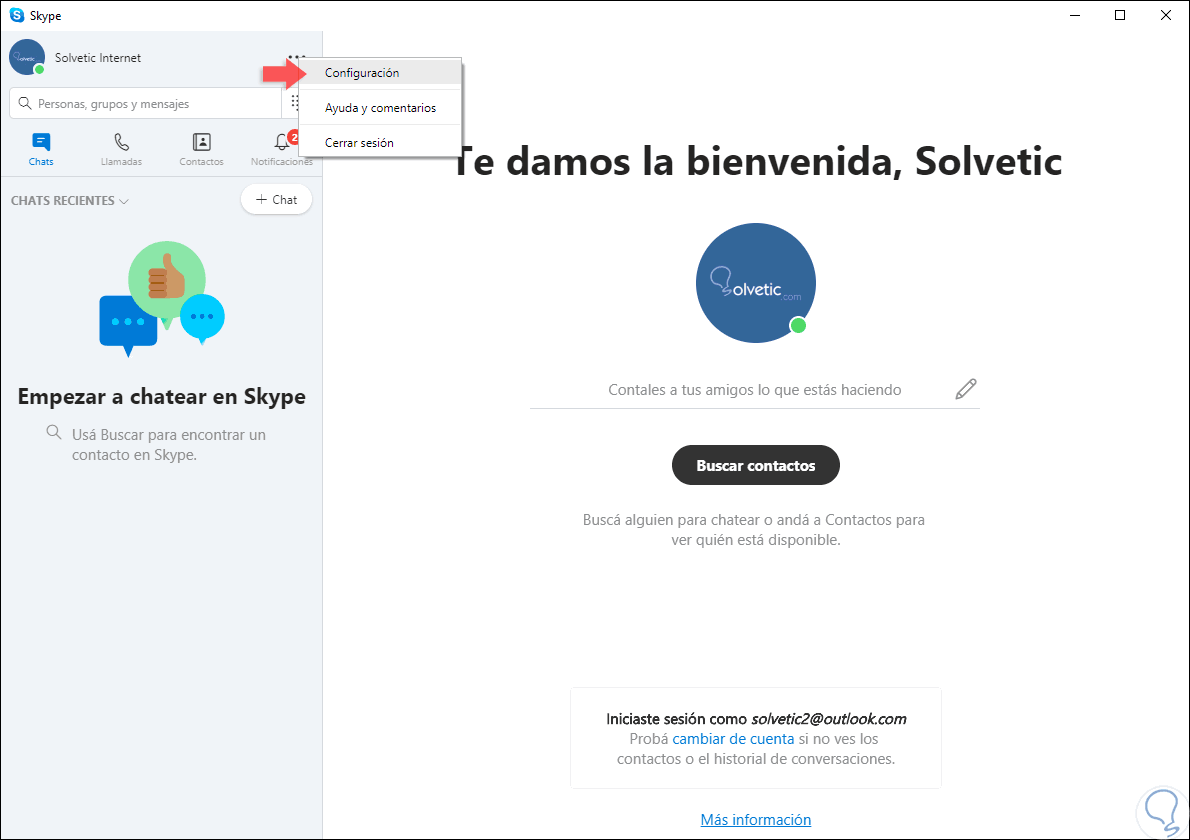
Task: Edit mood message with the pencil icon
Action: [x=965, y=389]
